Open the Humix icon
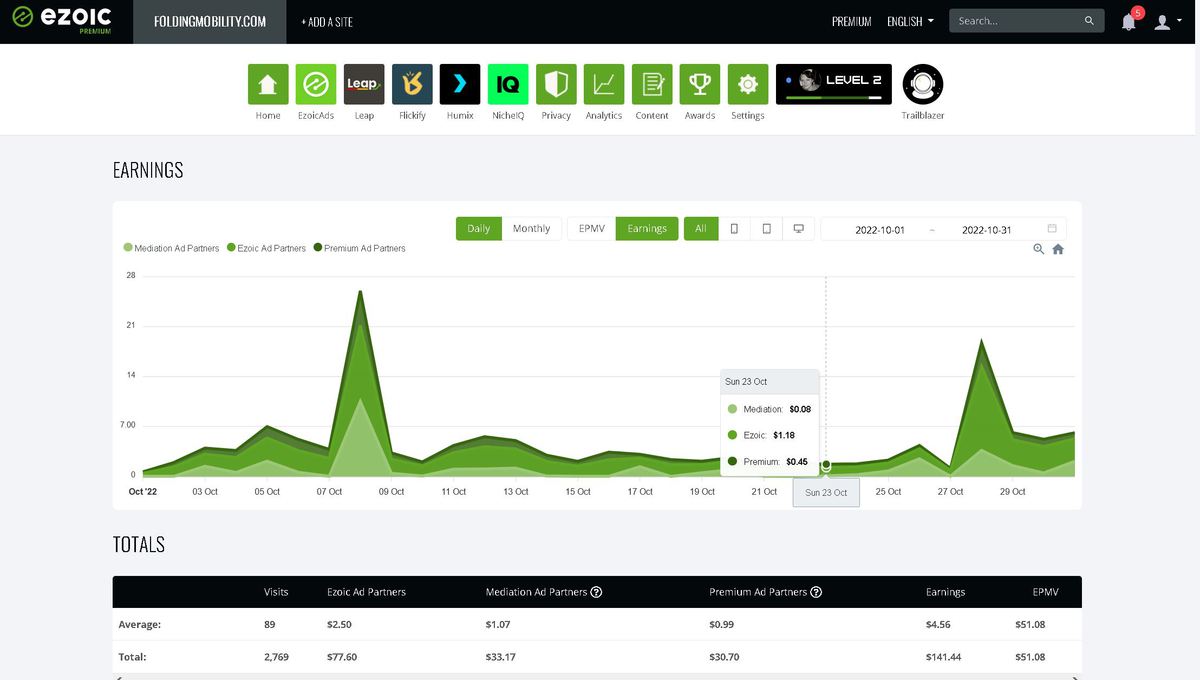Screen dimensions: 1200x680 [460, 84]
